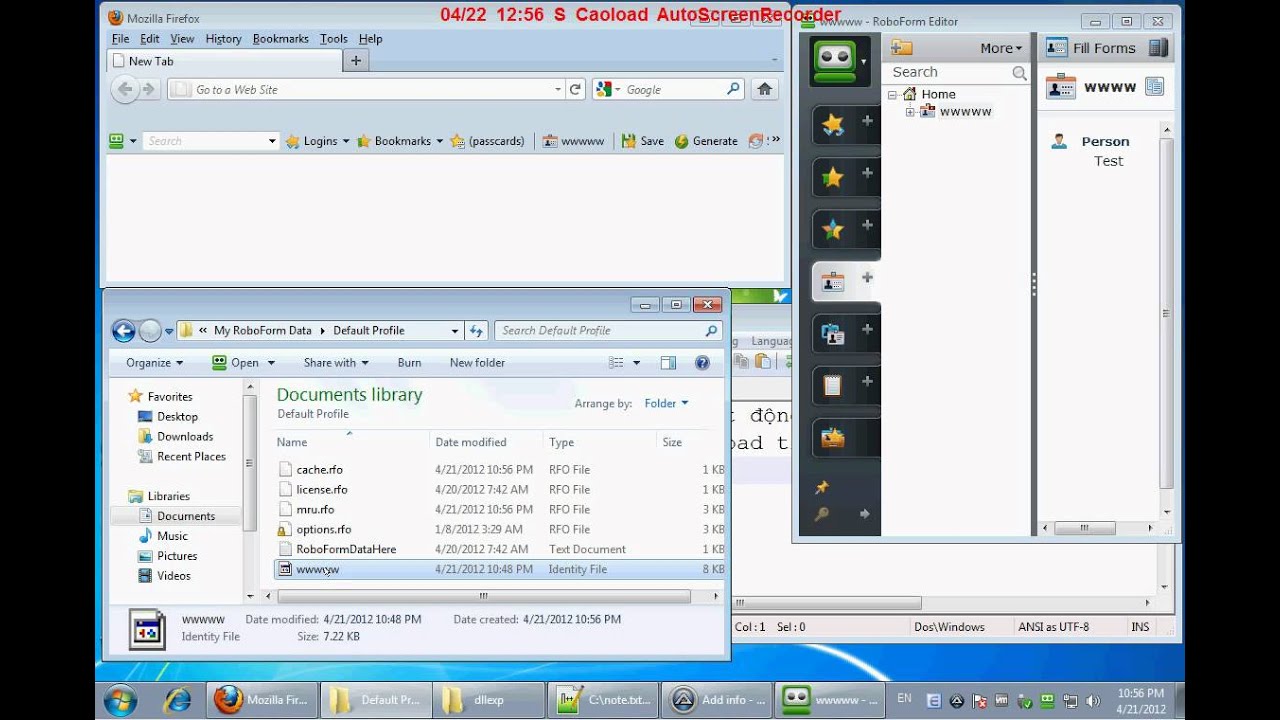Click the Google search magnifier icon in Firefox
This screenshot has height=720, width=1280.
(733, 89)
